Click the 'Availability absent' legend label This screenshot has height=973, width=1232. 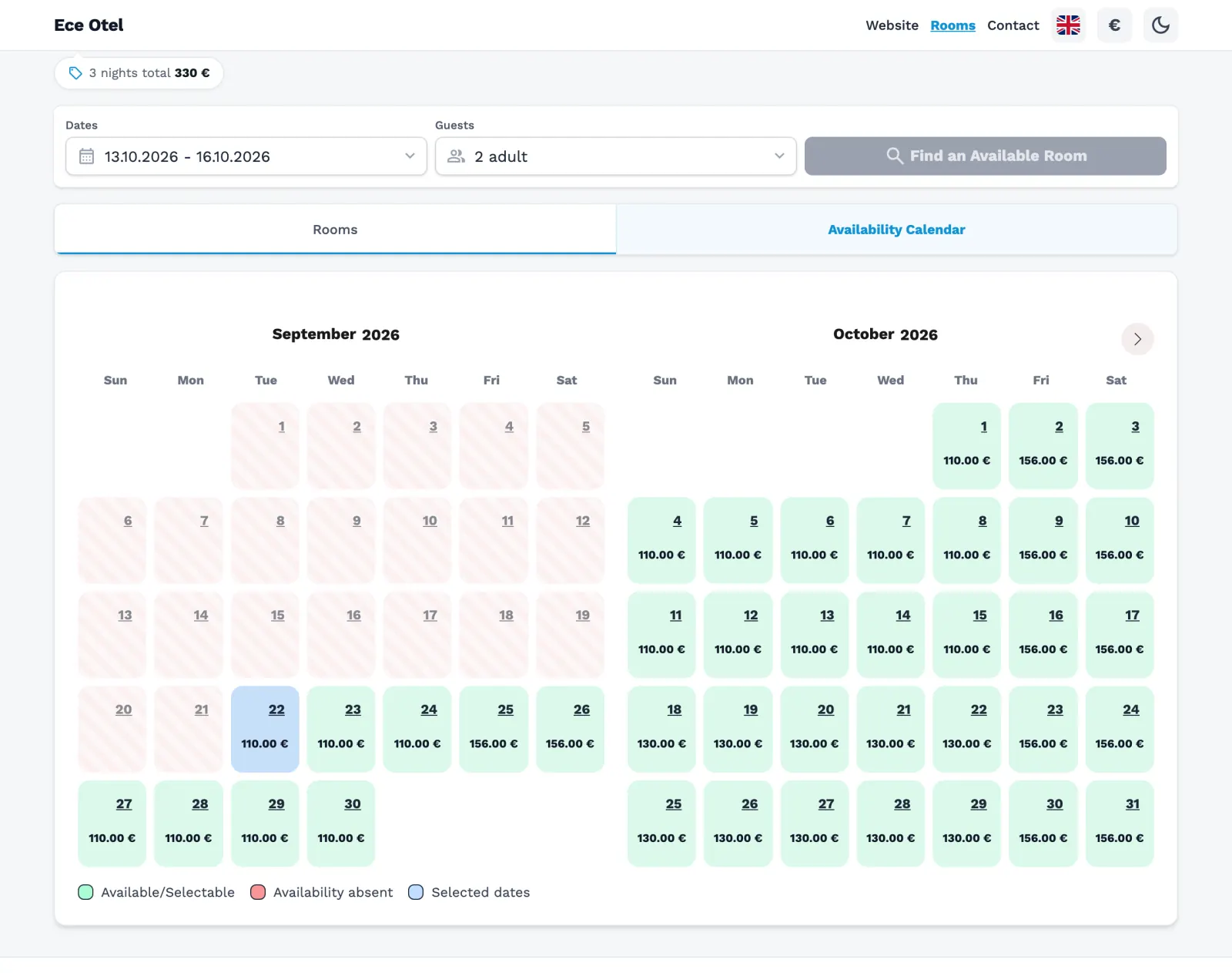tap(333, 892)
